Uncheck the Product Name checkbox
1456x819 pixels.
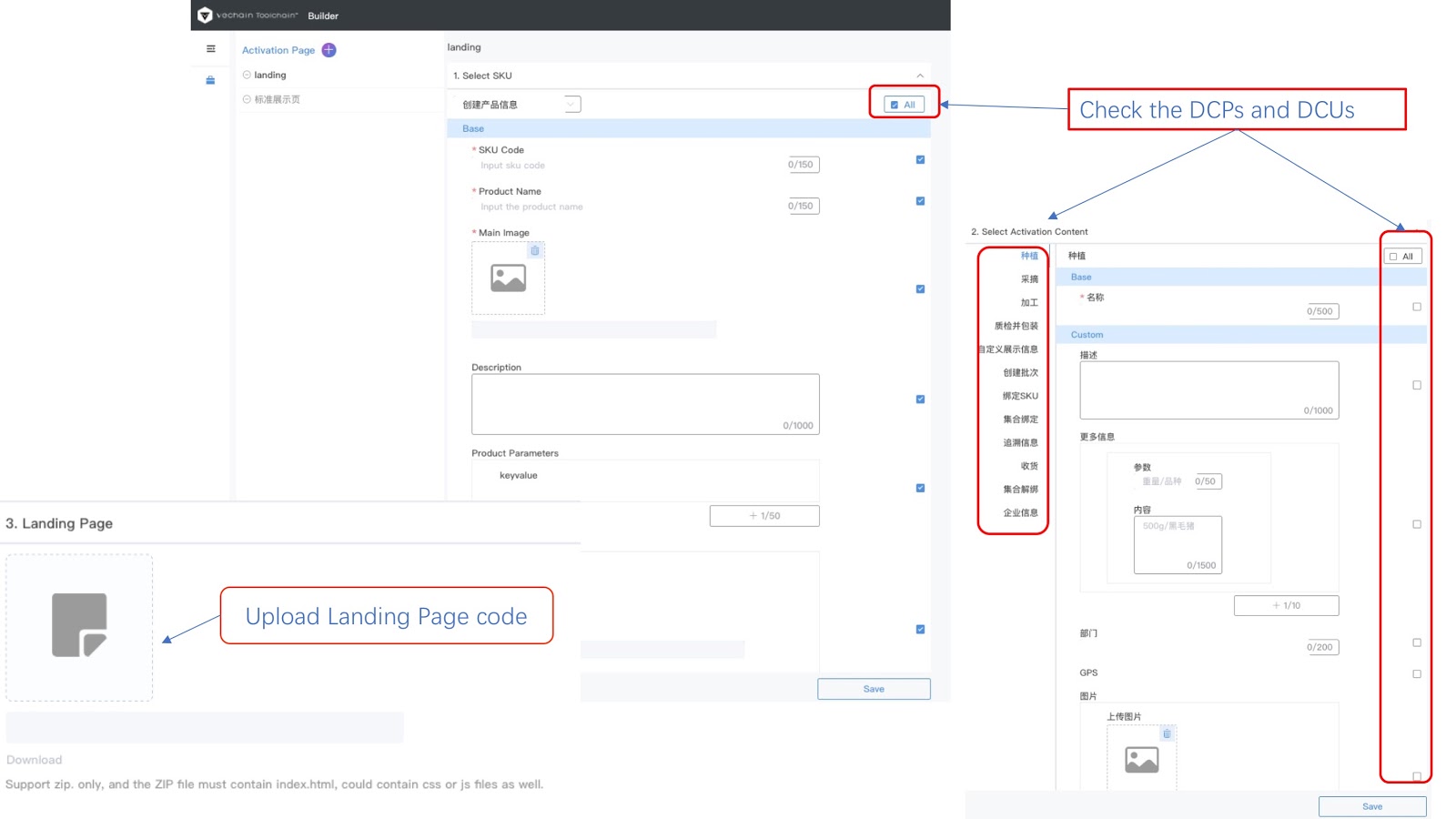tap(920, 201)
